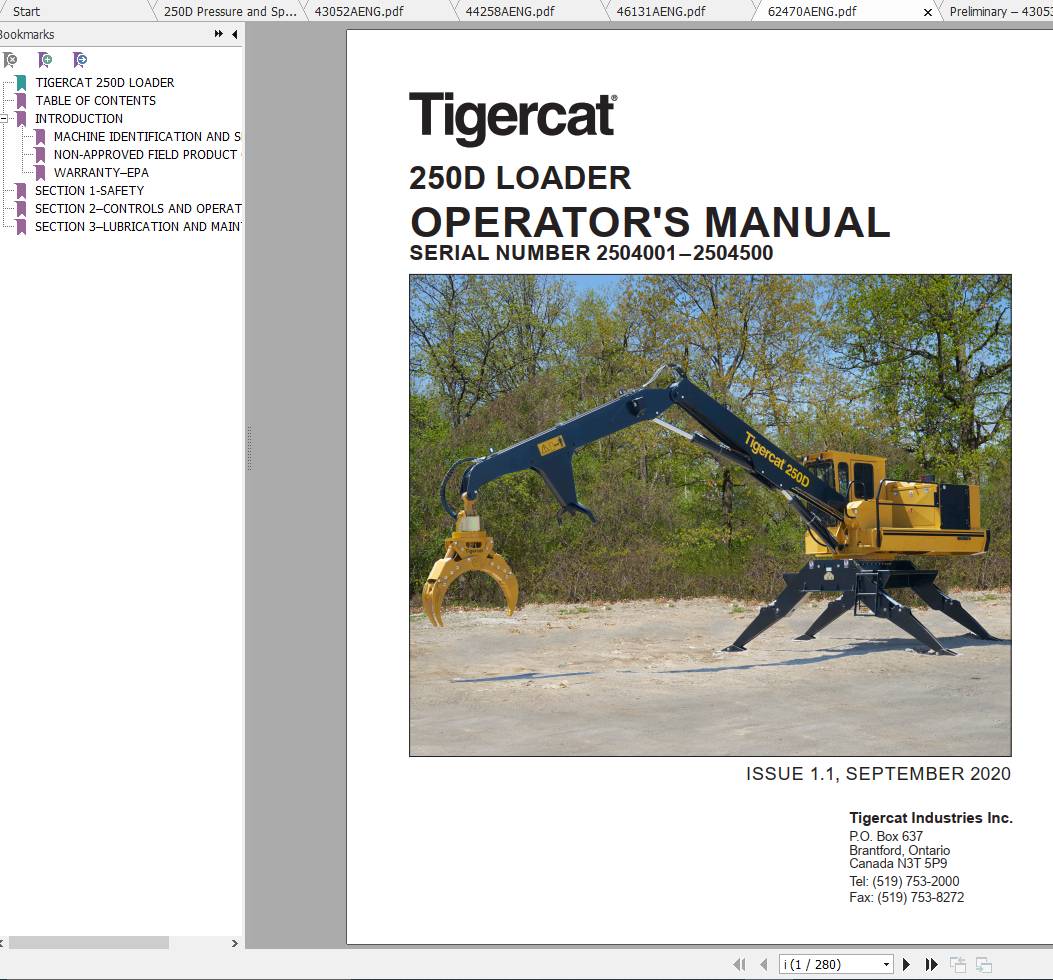The image size is (1053, 980).
Task: Select the SECTION 1-SAFETY bookmark
Action: point(88,190)
